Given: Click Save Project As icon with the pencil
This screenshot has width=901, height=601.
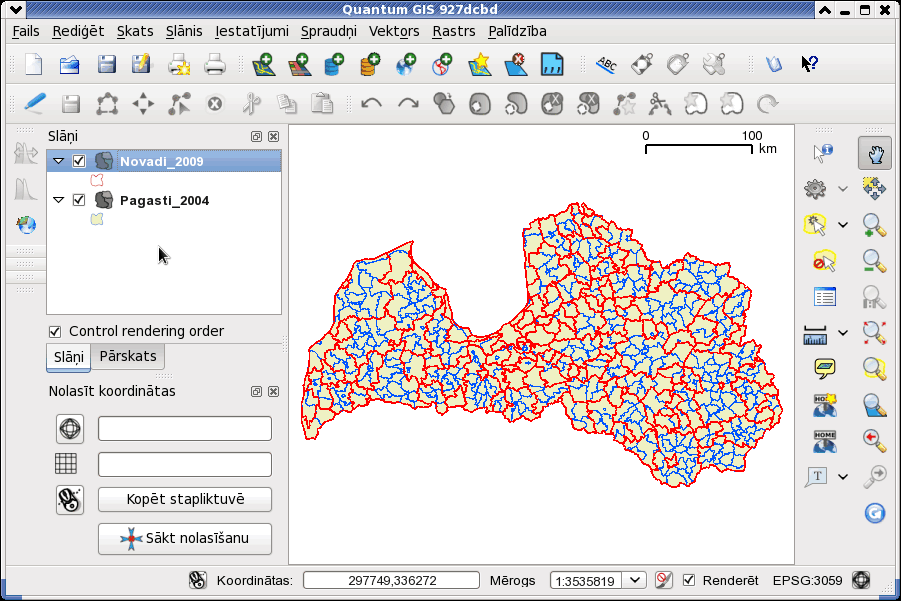Looking at the screenshot, I should [x=141, y=64].
